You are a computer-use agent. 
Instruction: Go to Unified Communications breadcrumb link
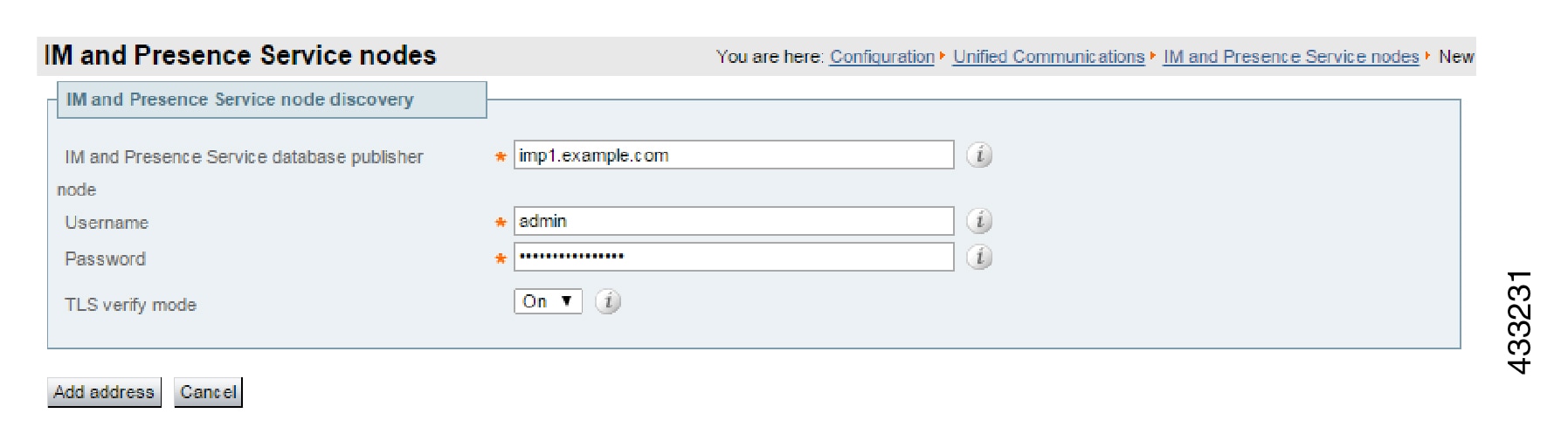point(1048,57)
